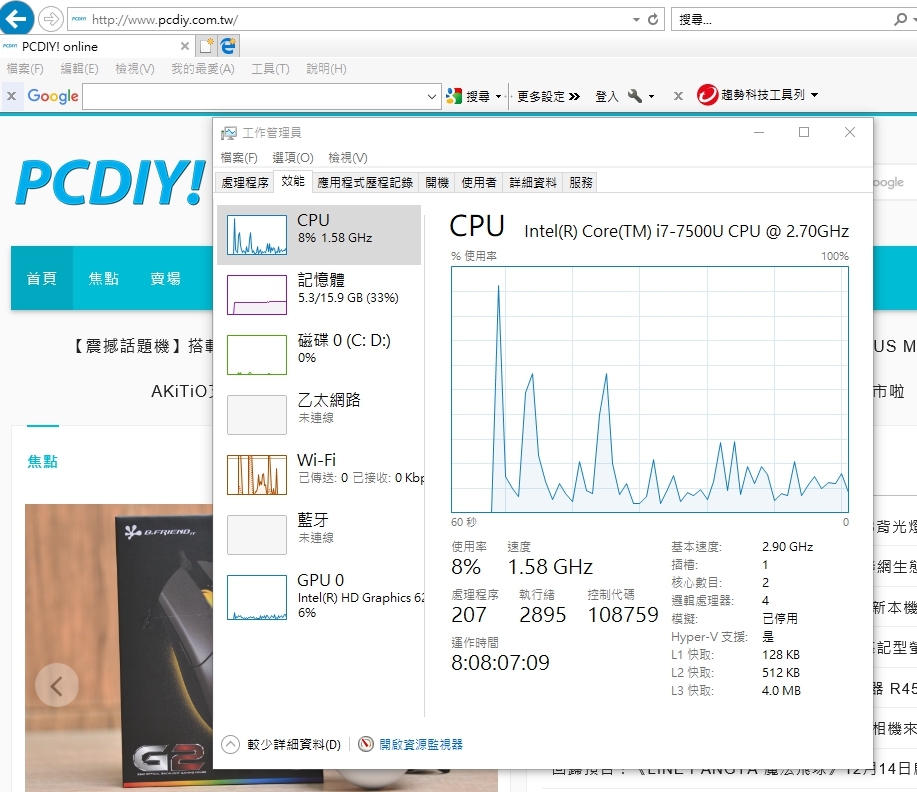Switch to the 服務 tab
This screenshot has height=792, width=917.
(580, 182)
